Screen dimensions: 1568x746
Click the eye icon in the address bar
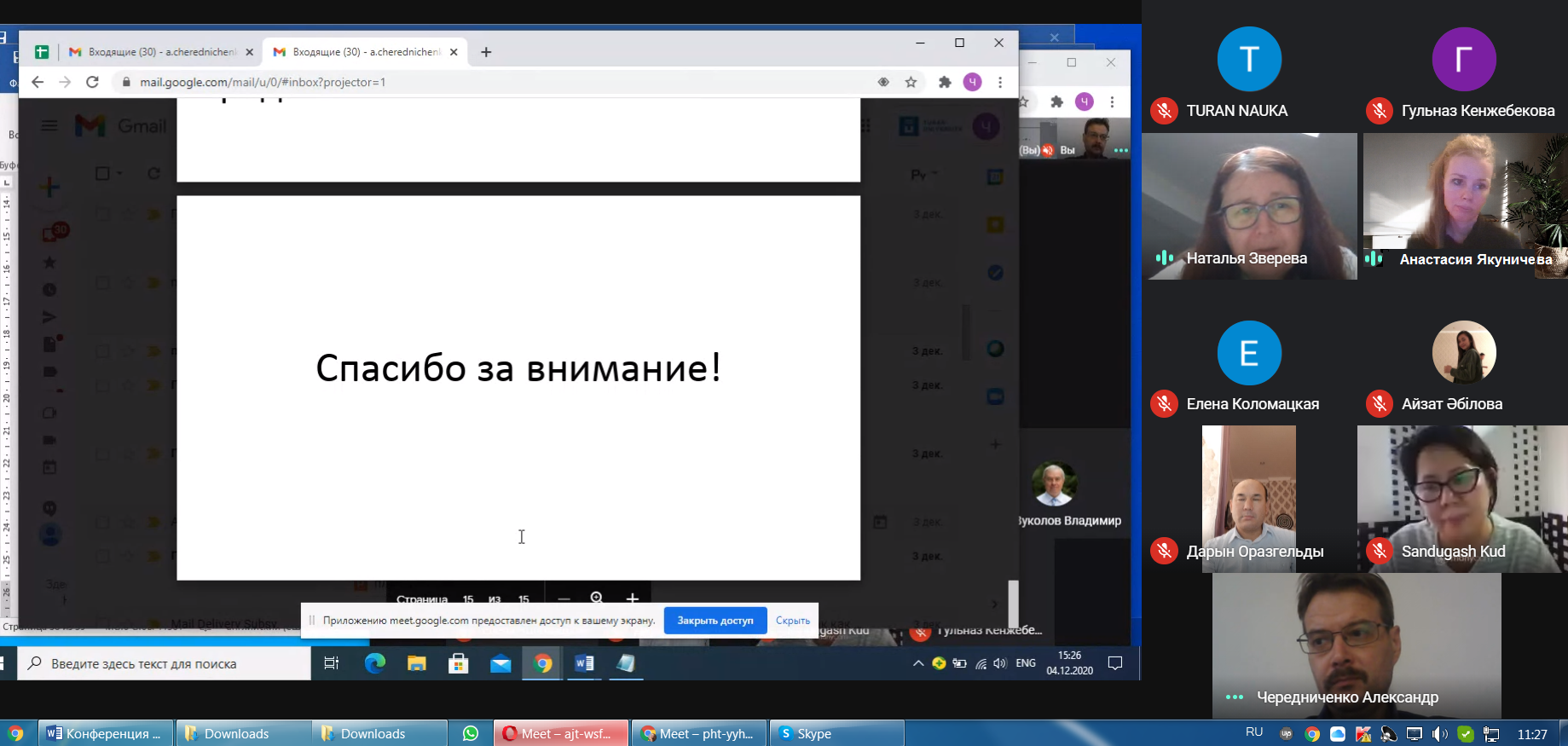click(883, 82)
